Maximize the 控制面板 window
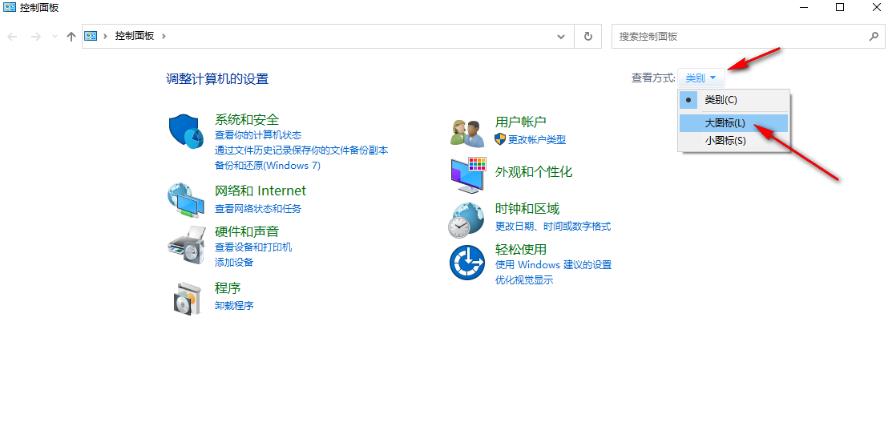Viewport: 892px width, 442px height. (840, 7)
